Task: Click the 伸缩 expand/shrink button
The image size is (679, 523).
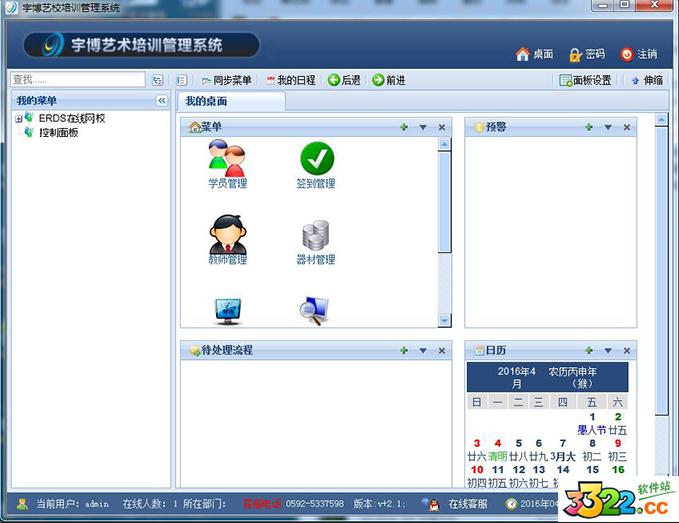Action: tap(647, 81)
